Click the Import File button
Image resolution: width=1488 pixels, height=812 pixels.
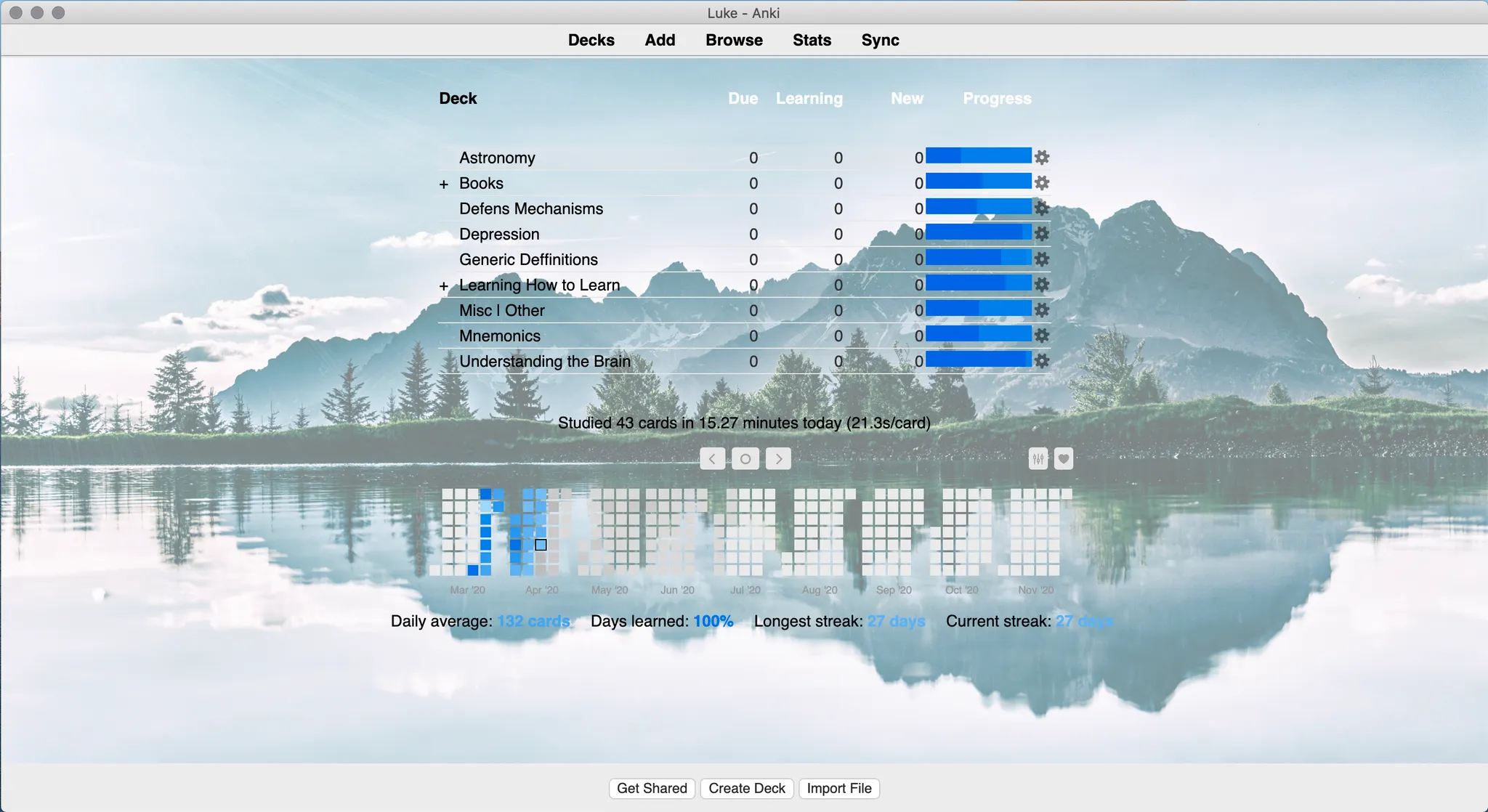(x=839, y=788)
